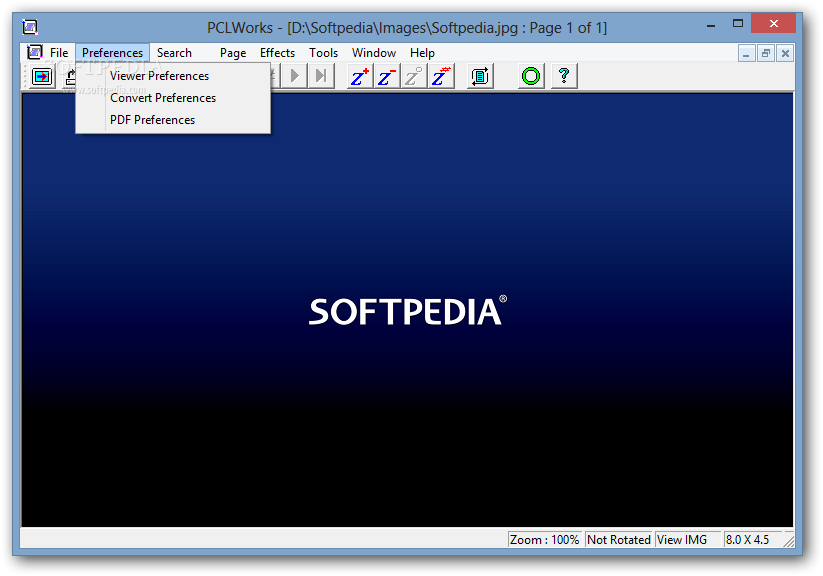823x576 pixels.
Task: Minimize the PCLWorks main window
Action: [711, 25]
